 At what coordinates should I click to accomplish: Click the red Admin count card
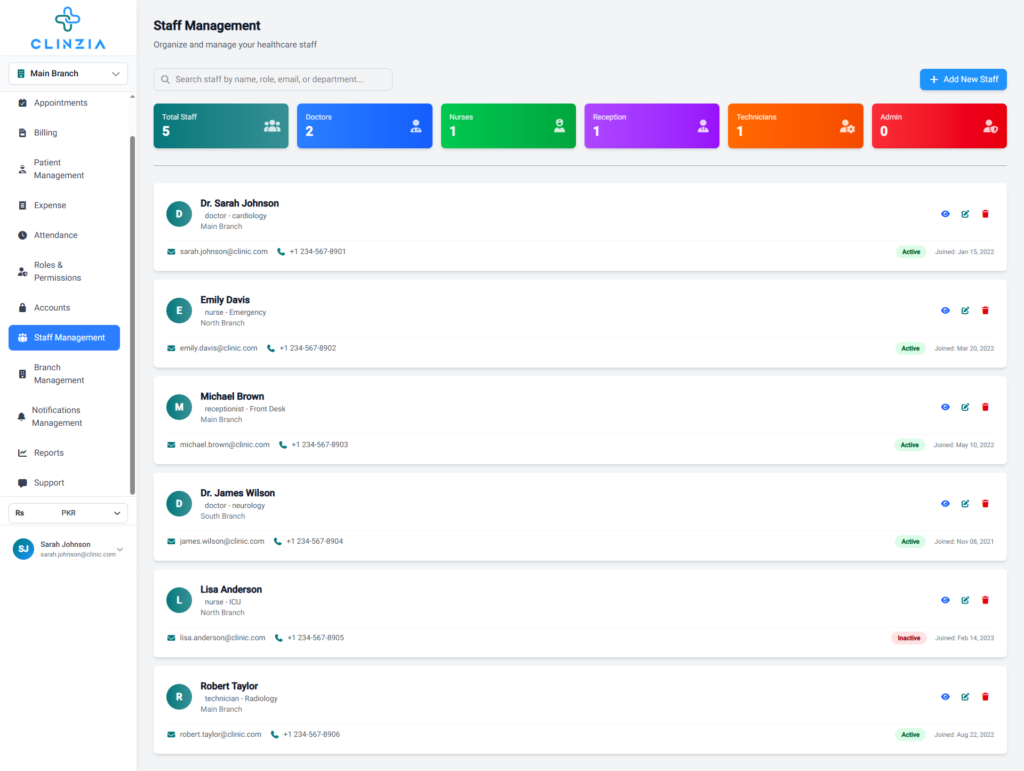(x=938, y=126)
